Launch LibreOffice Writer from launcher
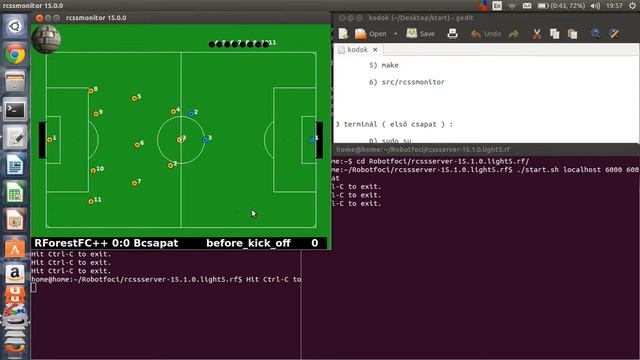Viewport: 640px width, 360px height. 15,165
